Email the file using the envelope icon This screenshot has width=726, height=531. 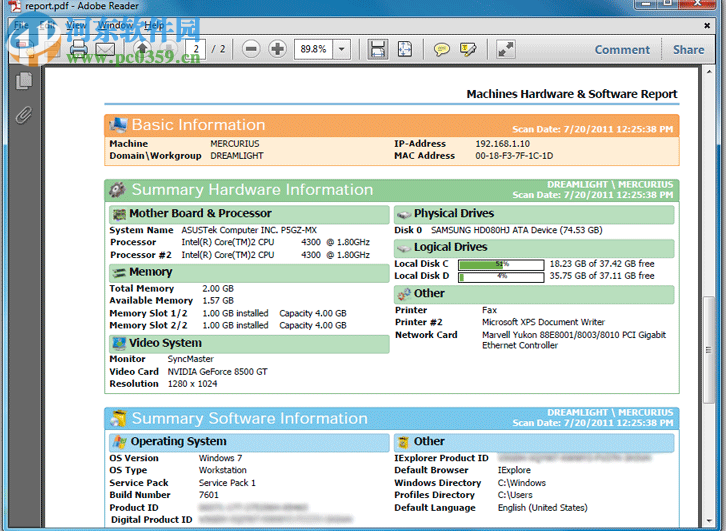click(105, 49)
